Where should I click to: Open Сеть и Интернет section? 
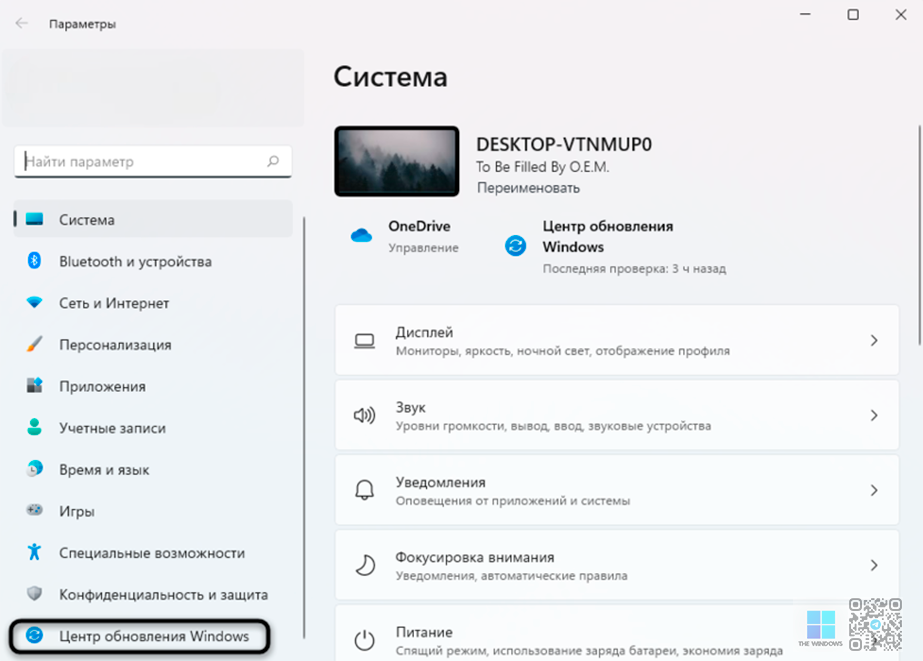(x=153, y=303)
